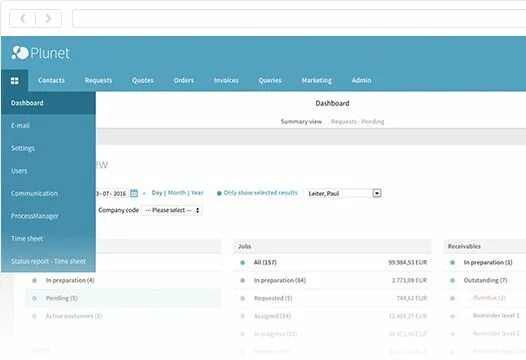Screen dimensions: 526x360
Task: Select the Jobs All (157) row
Action: (332, 262)
